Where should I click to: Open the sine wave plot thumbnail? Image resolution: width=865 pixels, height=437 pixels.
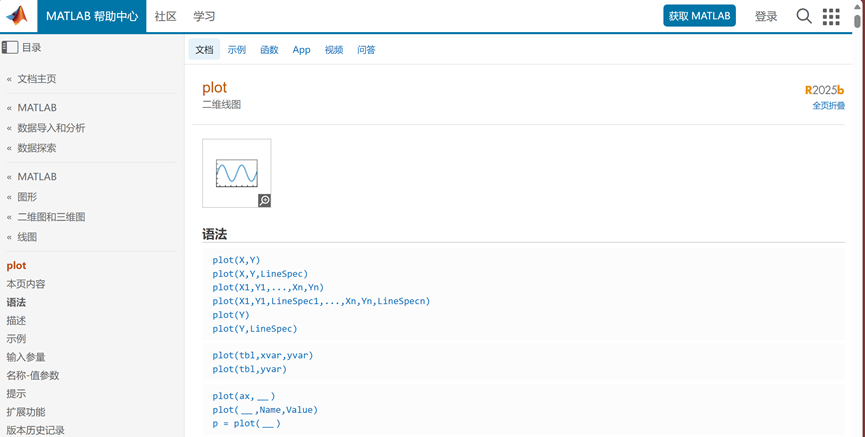(x=237, y=173)
